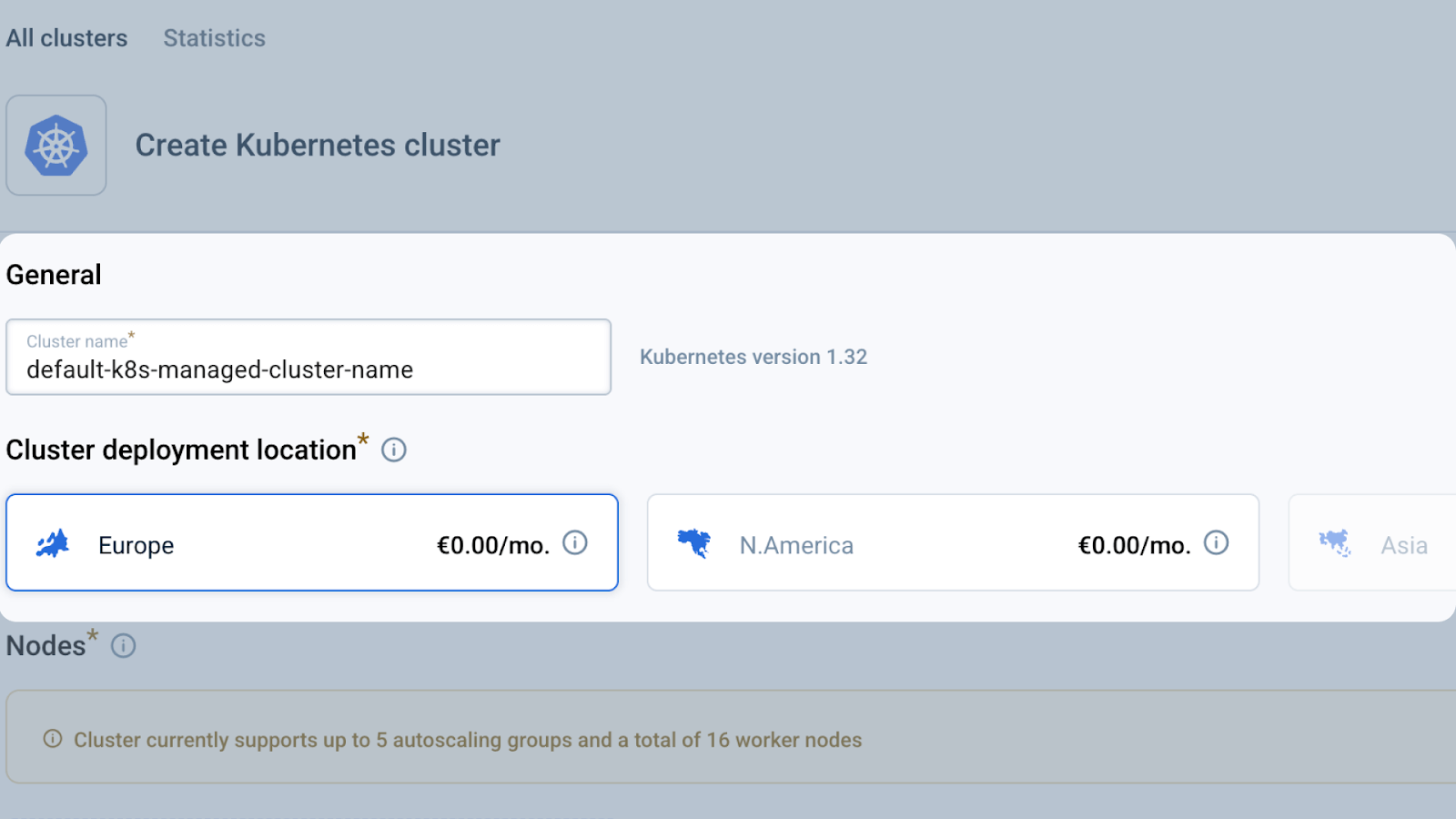Select the Europe deployment location card
Image resolution: width=1456 pixels, height=819 pixels.
pyautogui.click(x=312, y=542)
